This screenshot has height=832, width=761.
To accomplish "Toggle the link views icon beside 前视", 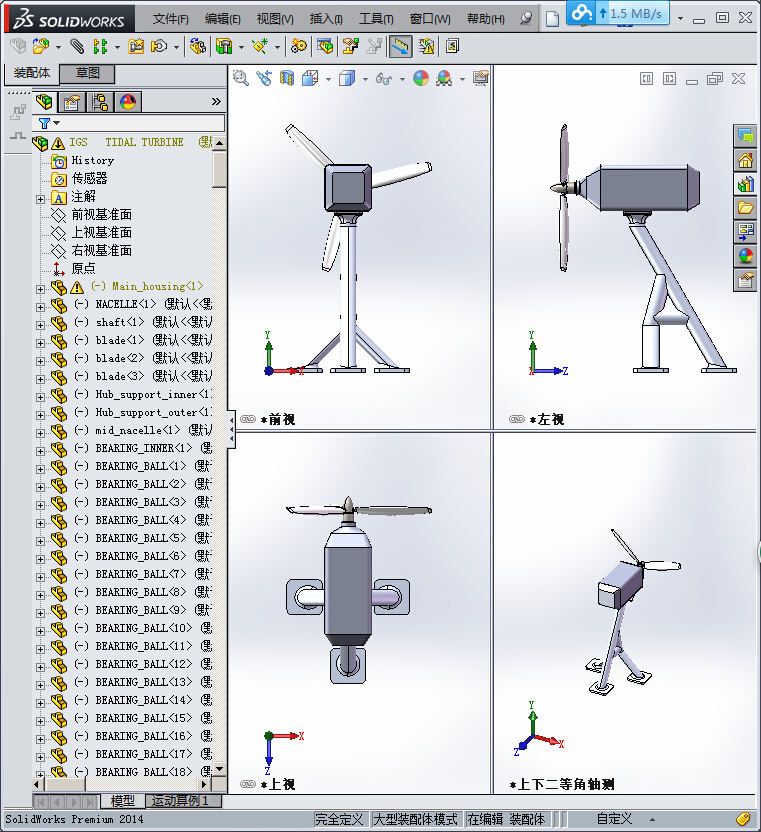I will (x=248, y=420).
